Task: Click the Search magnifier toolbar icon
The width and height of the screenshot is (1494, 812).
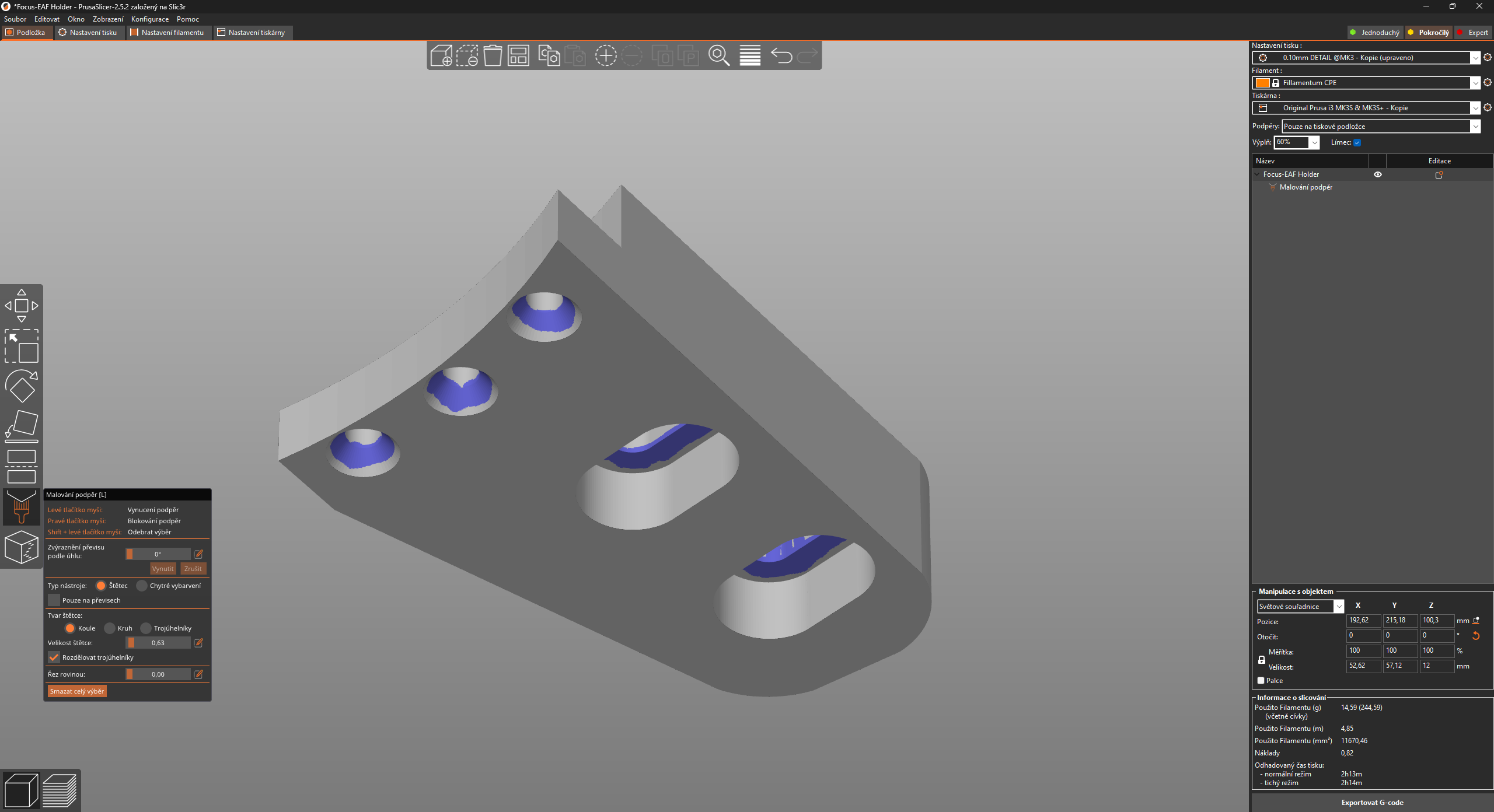Action: pos(718,56)
